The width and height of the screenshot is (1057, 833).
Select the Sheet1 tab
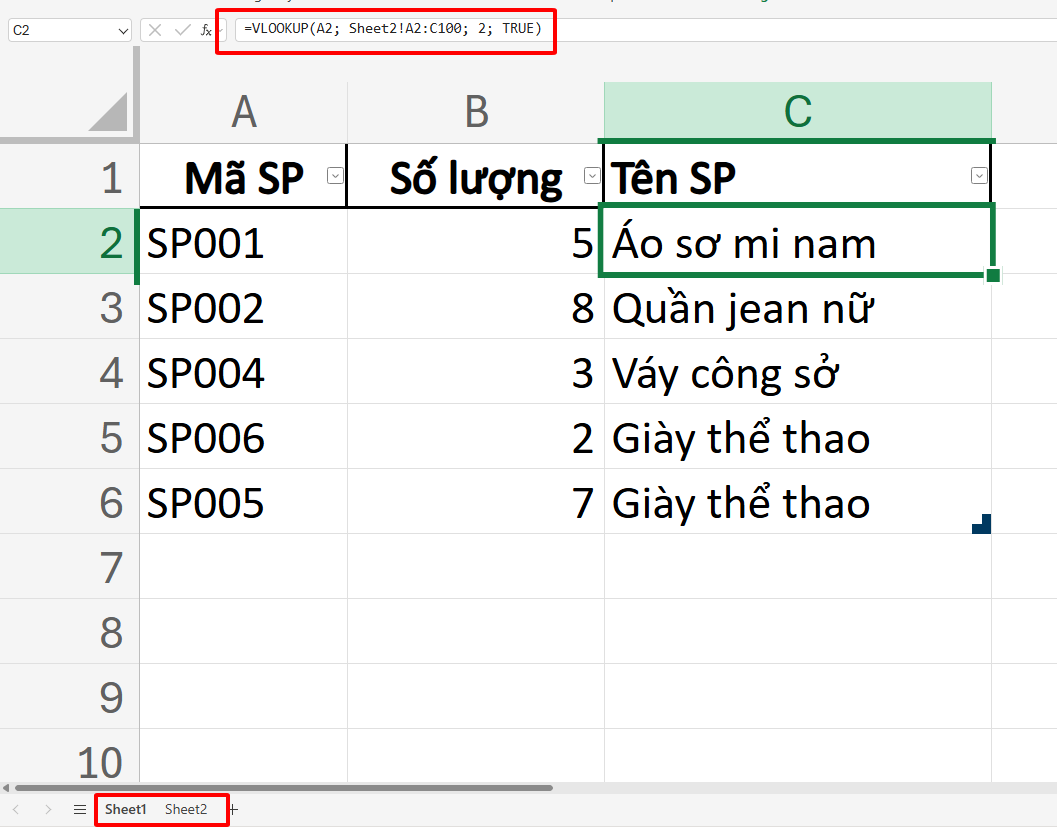point(125,810)
